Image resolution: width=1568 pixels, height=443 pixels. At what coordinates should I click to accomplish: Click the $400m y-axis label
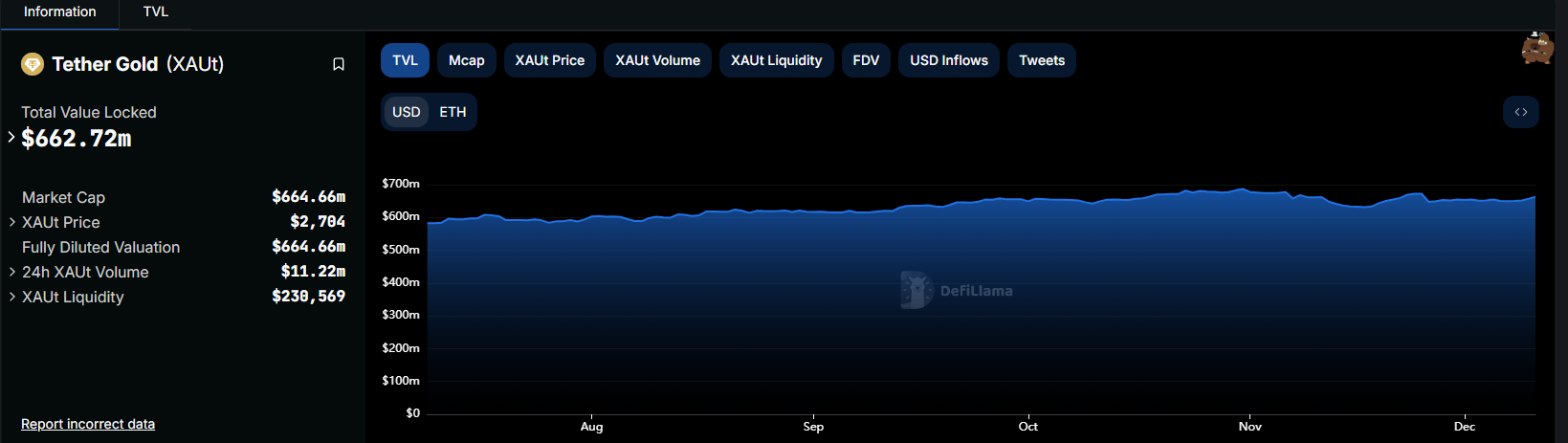(401, 282)
